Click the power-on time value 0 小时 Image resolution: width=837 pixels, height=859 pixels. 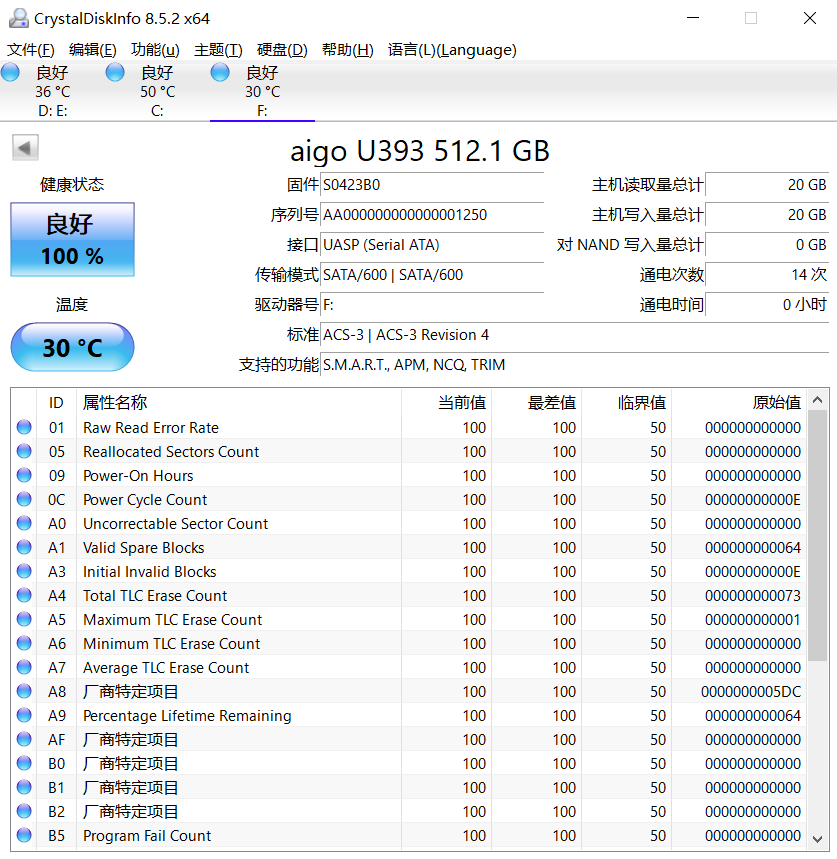(x=767, y=305)
